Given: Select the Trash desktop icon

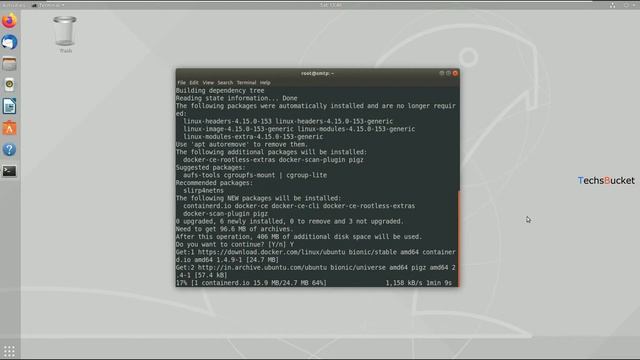Looking at the screenshot, I should tap(65, 35).
